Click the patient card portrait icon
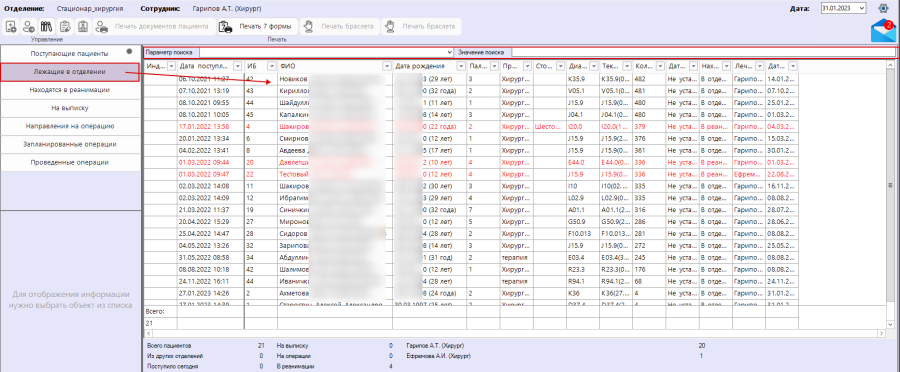The height and width of the screenshot is (372, 900). tap(83, 26)
